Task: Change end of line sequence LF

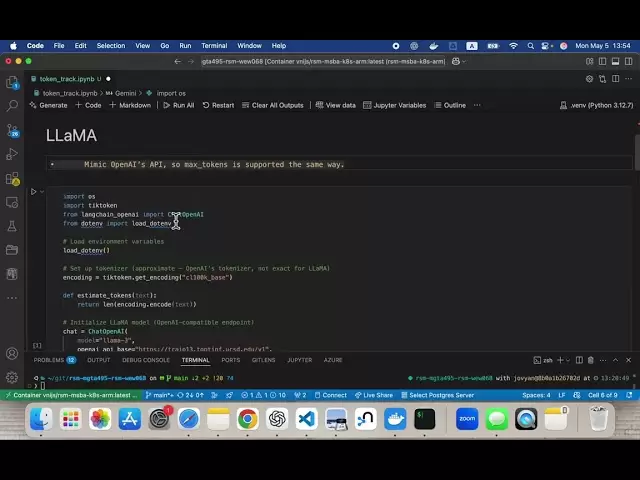Action: 562,395
